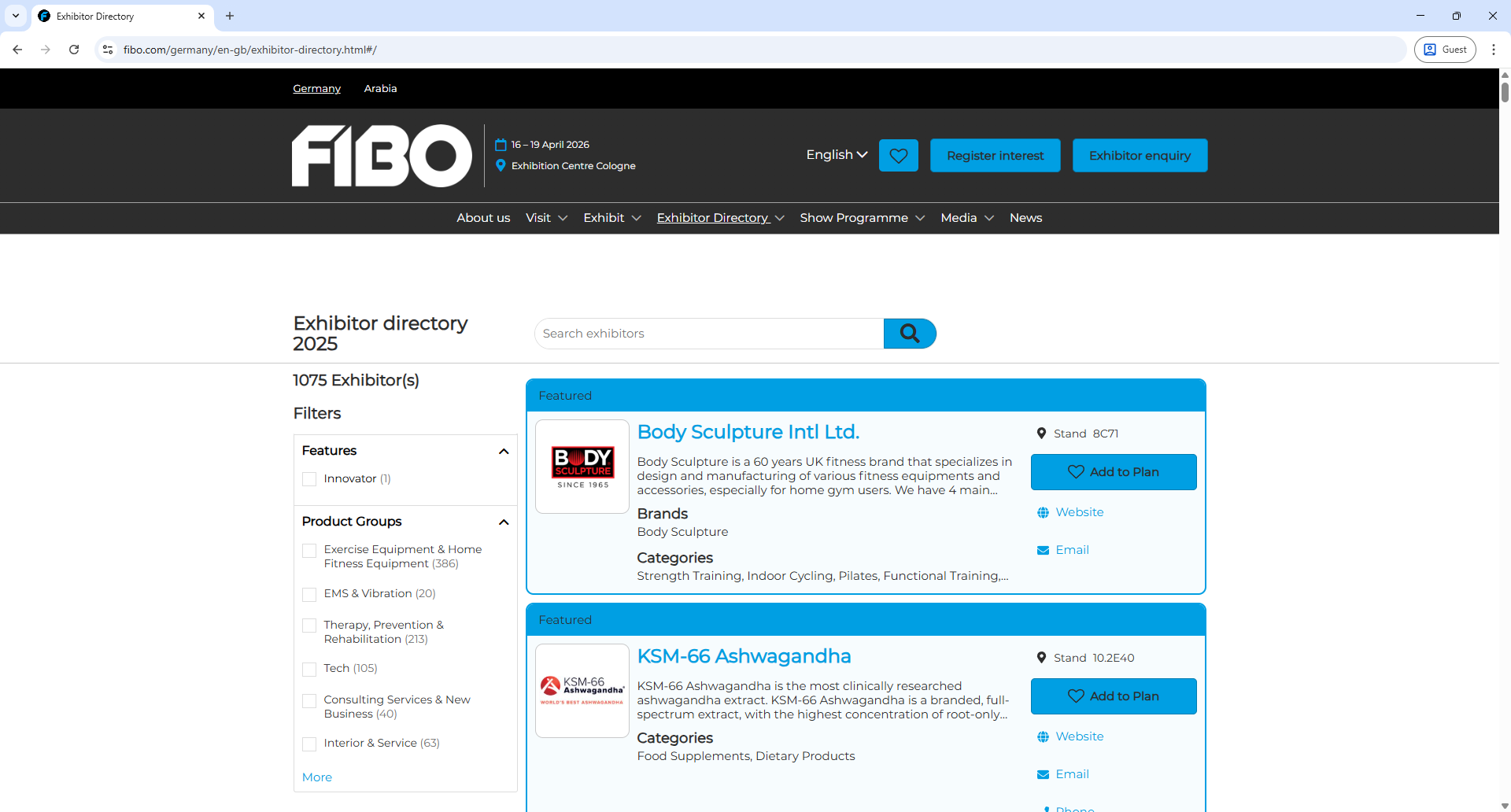Enable the Tech product group filter
This screenshot has height=812, width=1511.
pos(309,670)
